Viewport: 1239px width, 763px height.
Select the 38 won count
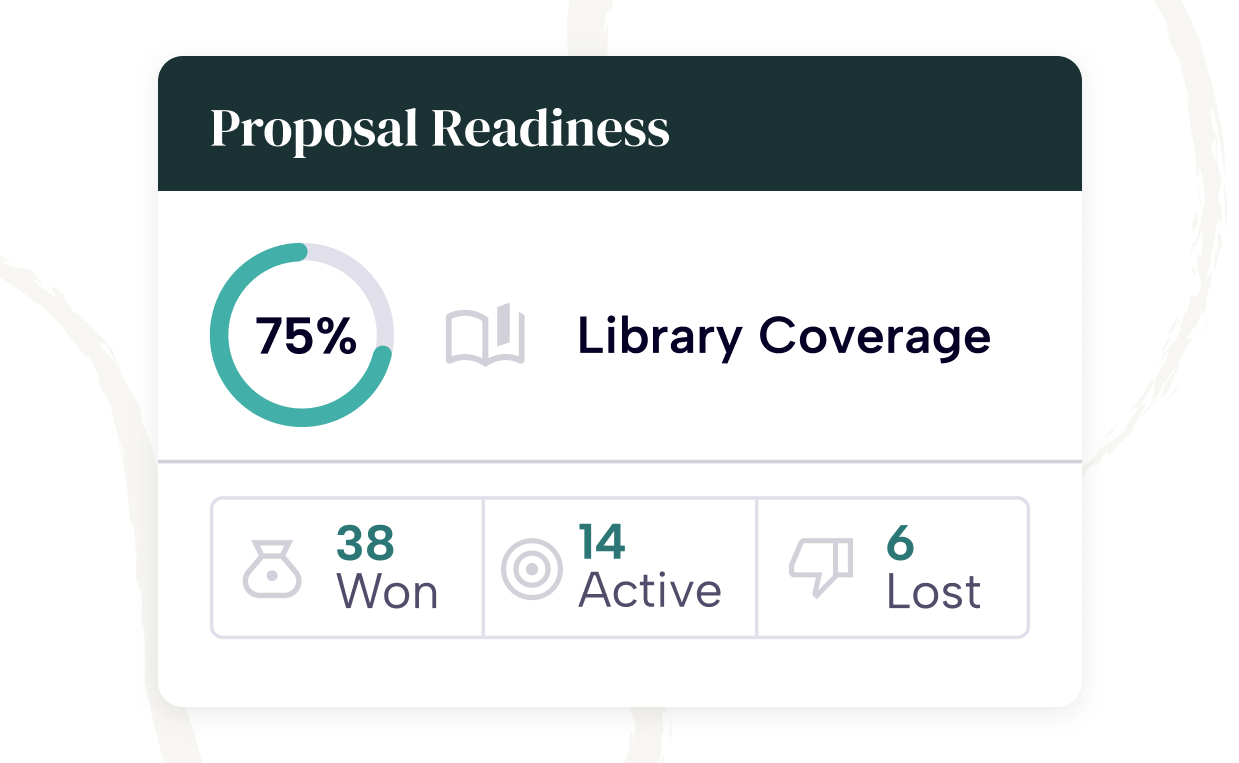[x=365, y=543]
